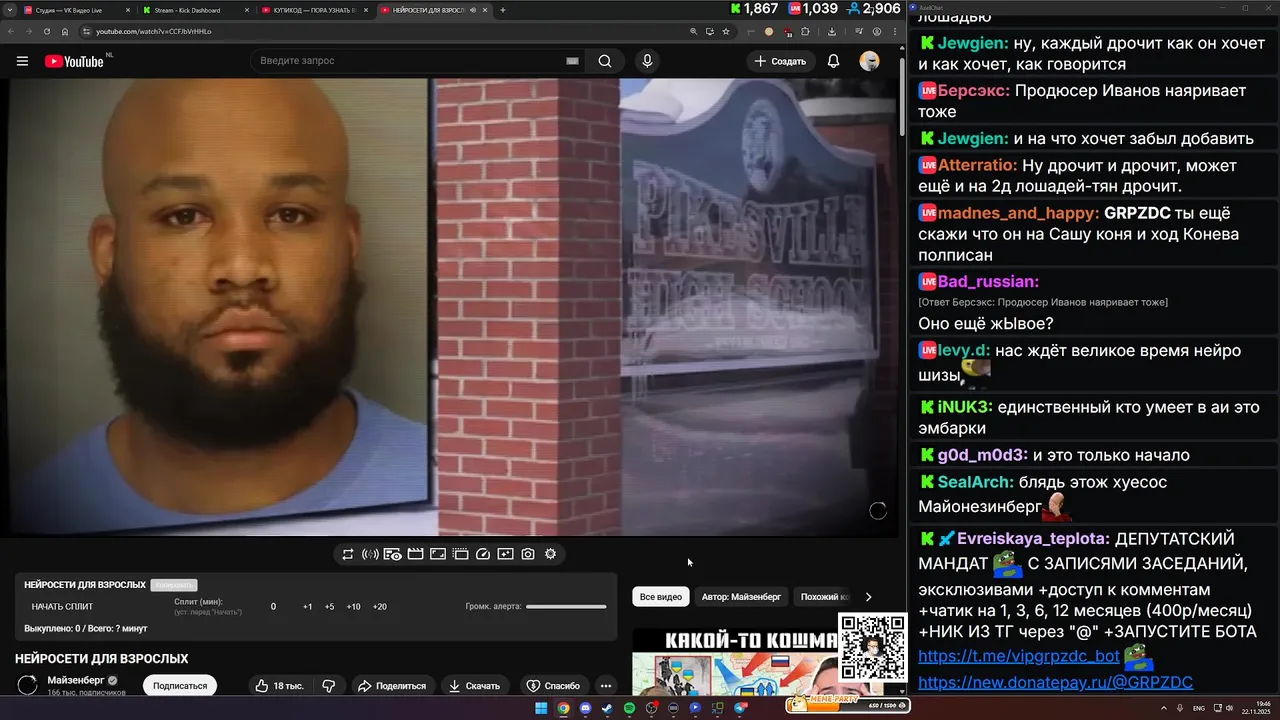Image resolution: width=1280 pixels, height=720 pixels.
Task: Switch to the КУПИКОД browser tab
Action: point(314,10)
